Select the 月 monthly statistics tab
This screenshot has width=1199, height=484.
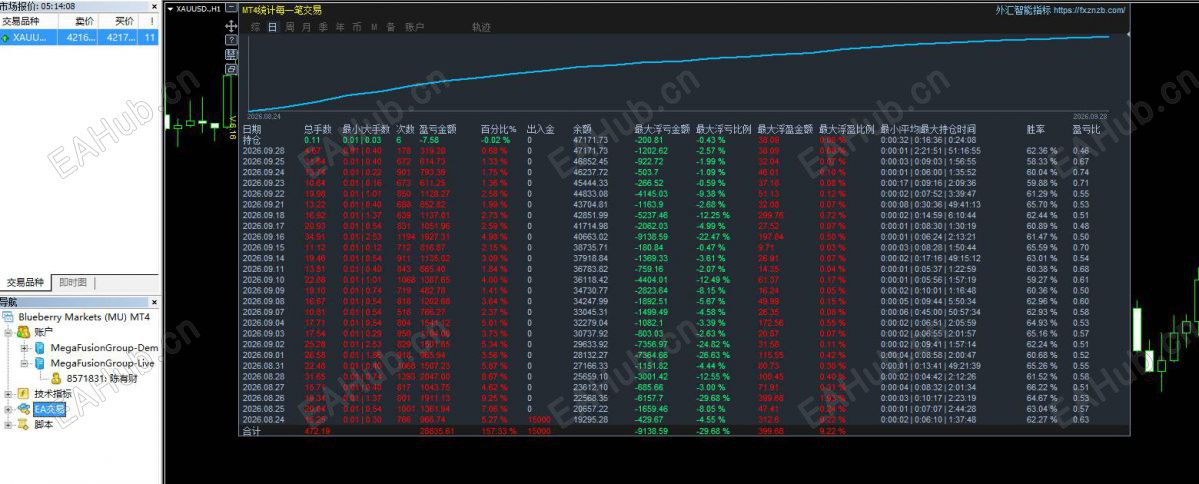(x=307, y=28)
